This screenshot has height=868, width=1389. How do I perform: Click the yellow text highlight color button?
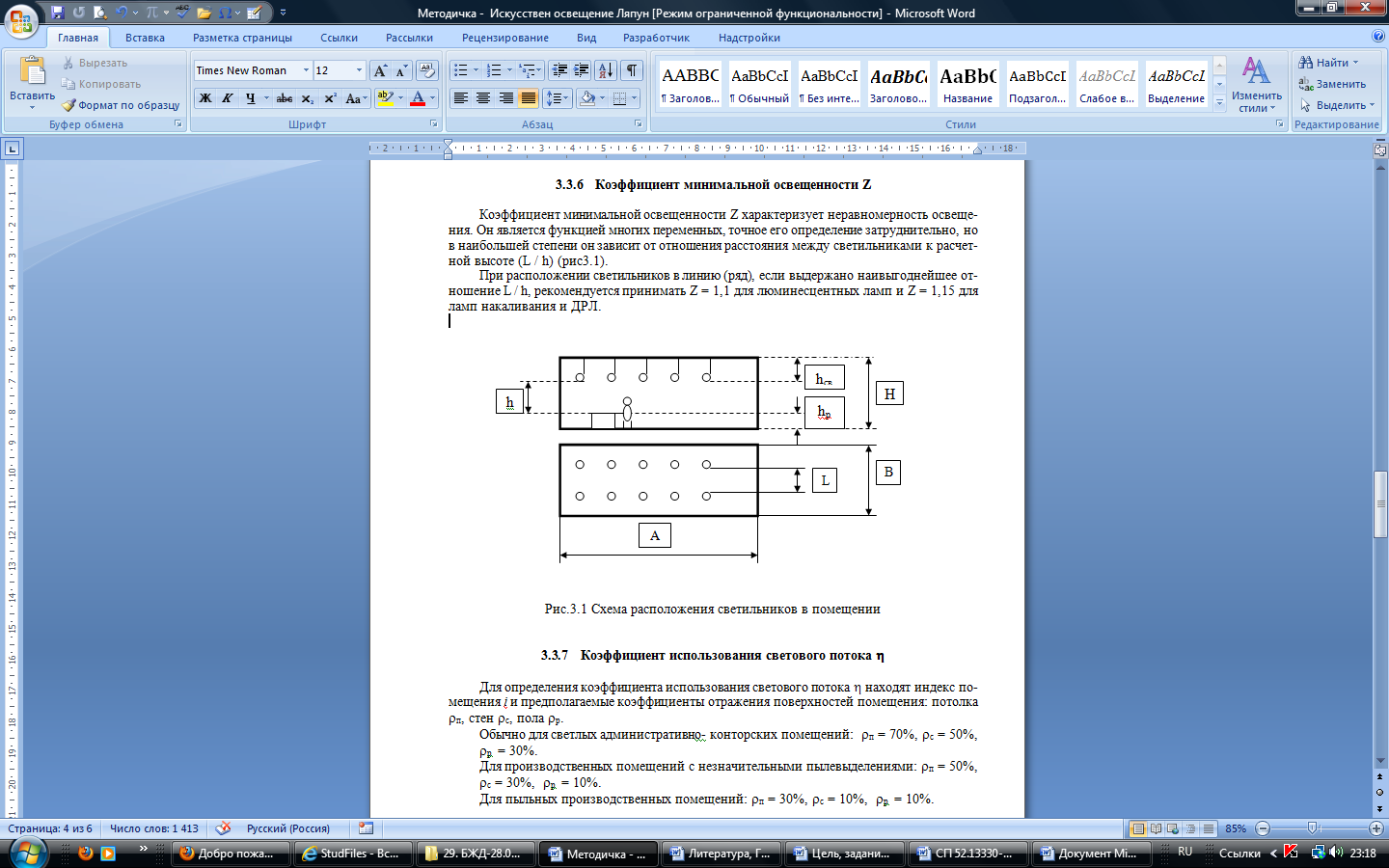tap(385, 98)
